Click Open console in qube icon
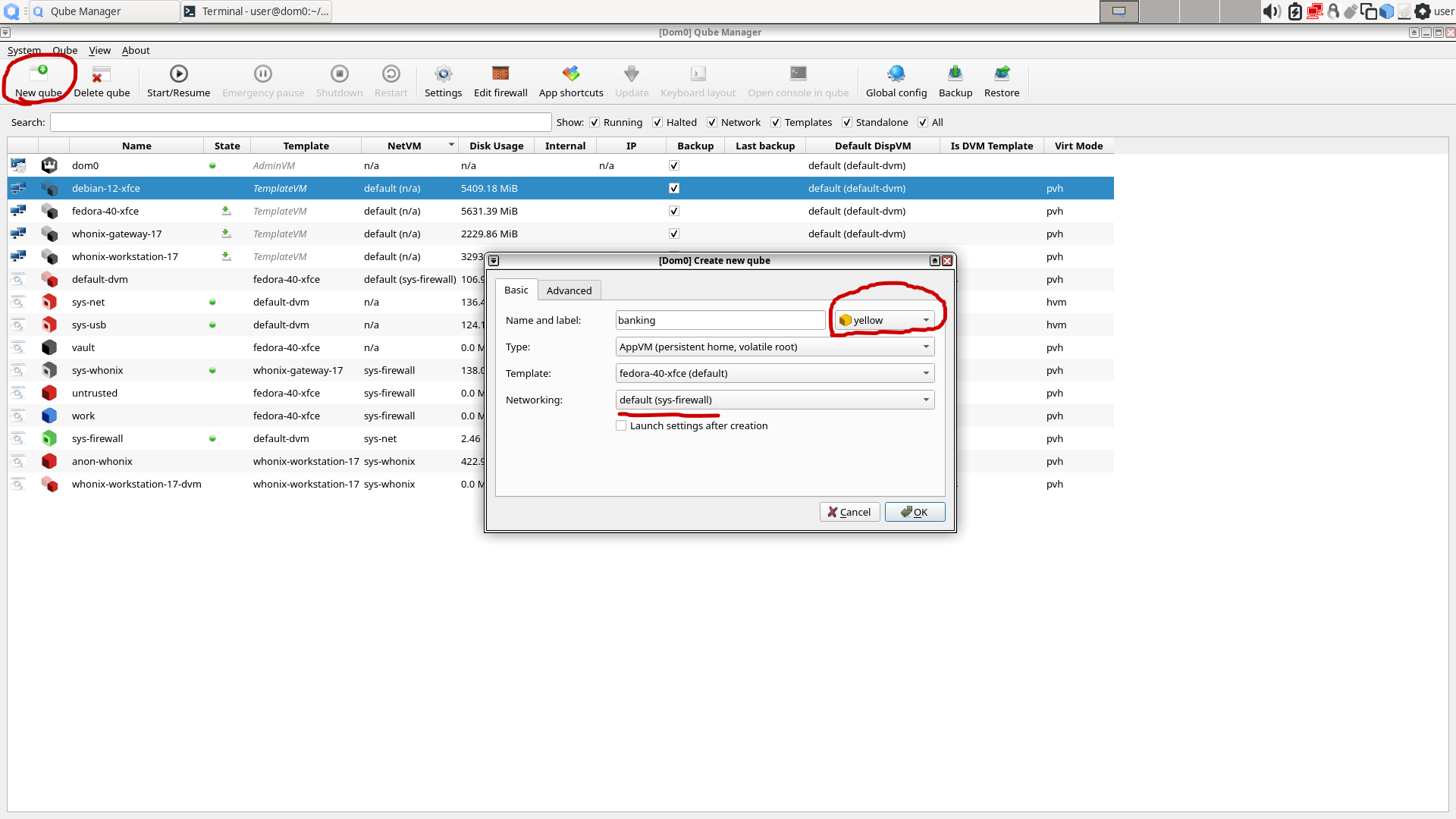 798,74
